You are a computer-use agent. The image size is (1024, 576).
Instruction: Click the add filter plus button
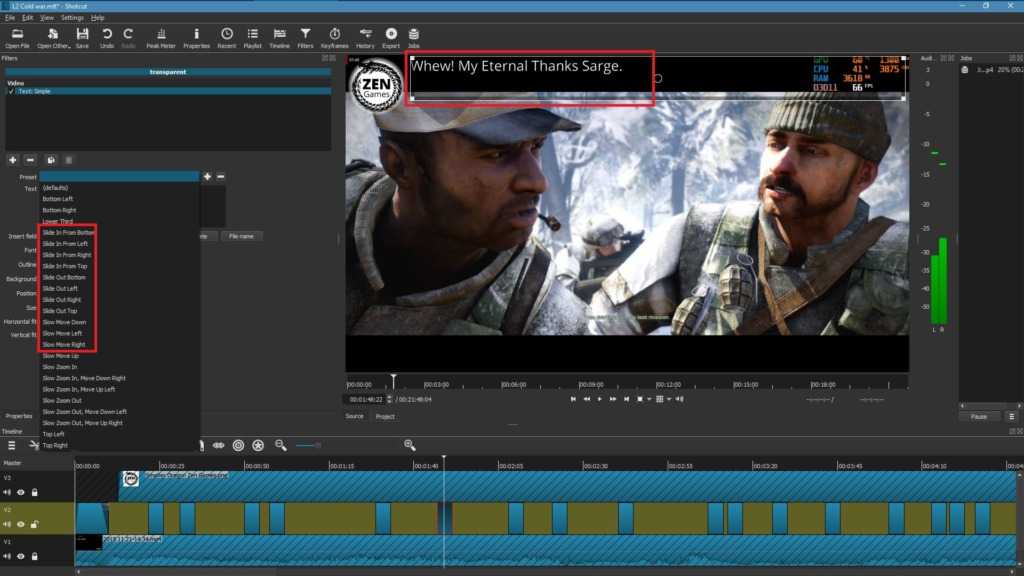(12, 159)
